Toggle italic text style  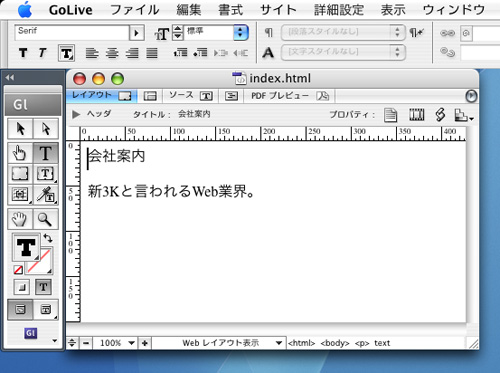(42, 53)
